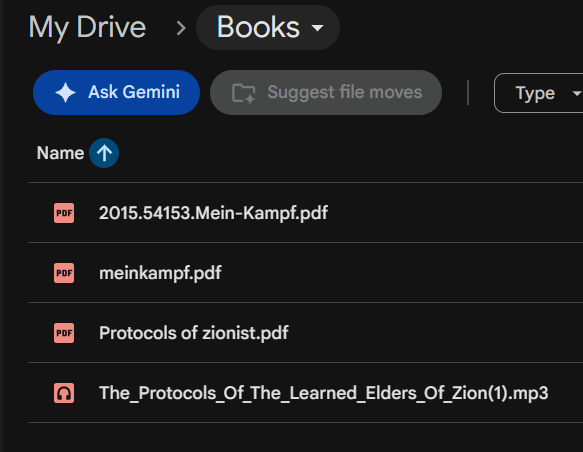Click the PDF icon of Protocols of zionist.pdf
583x452 pixels.
(64, 333)
